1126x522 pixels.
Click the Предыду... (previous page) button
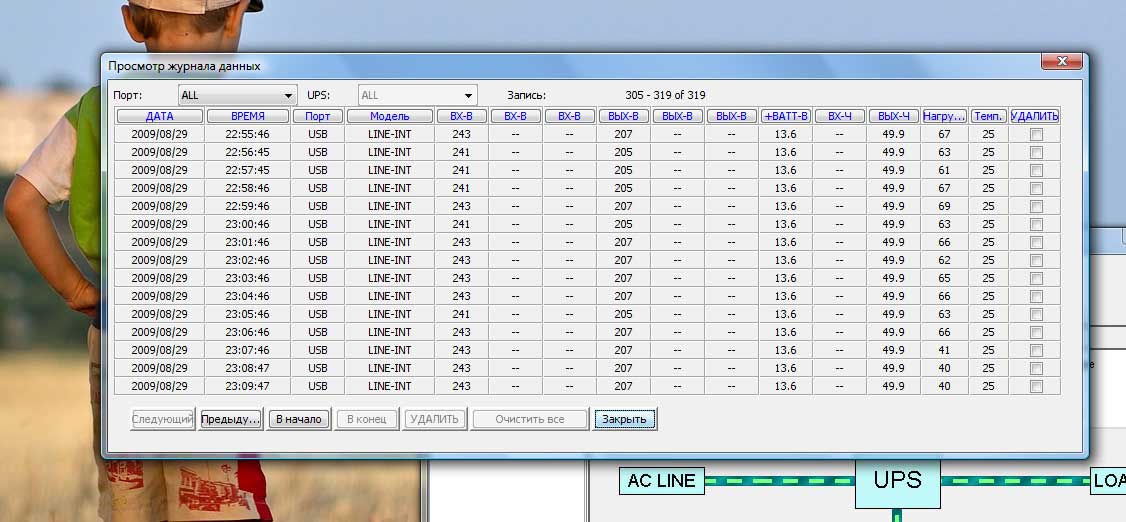pos(230,419)
